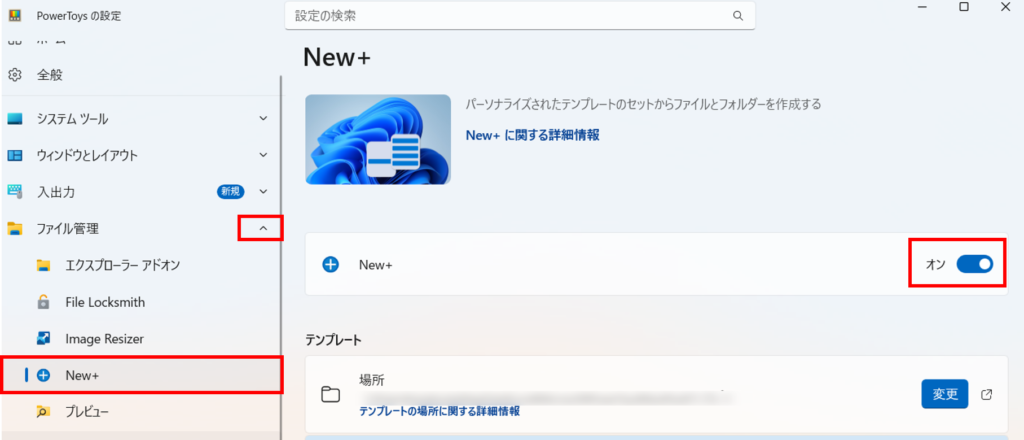Viewport: 1024px width, 440px height.
Task: Open New+ に関する詳細情報 link
Action: (x=532, y=135)
